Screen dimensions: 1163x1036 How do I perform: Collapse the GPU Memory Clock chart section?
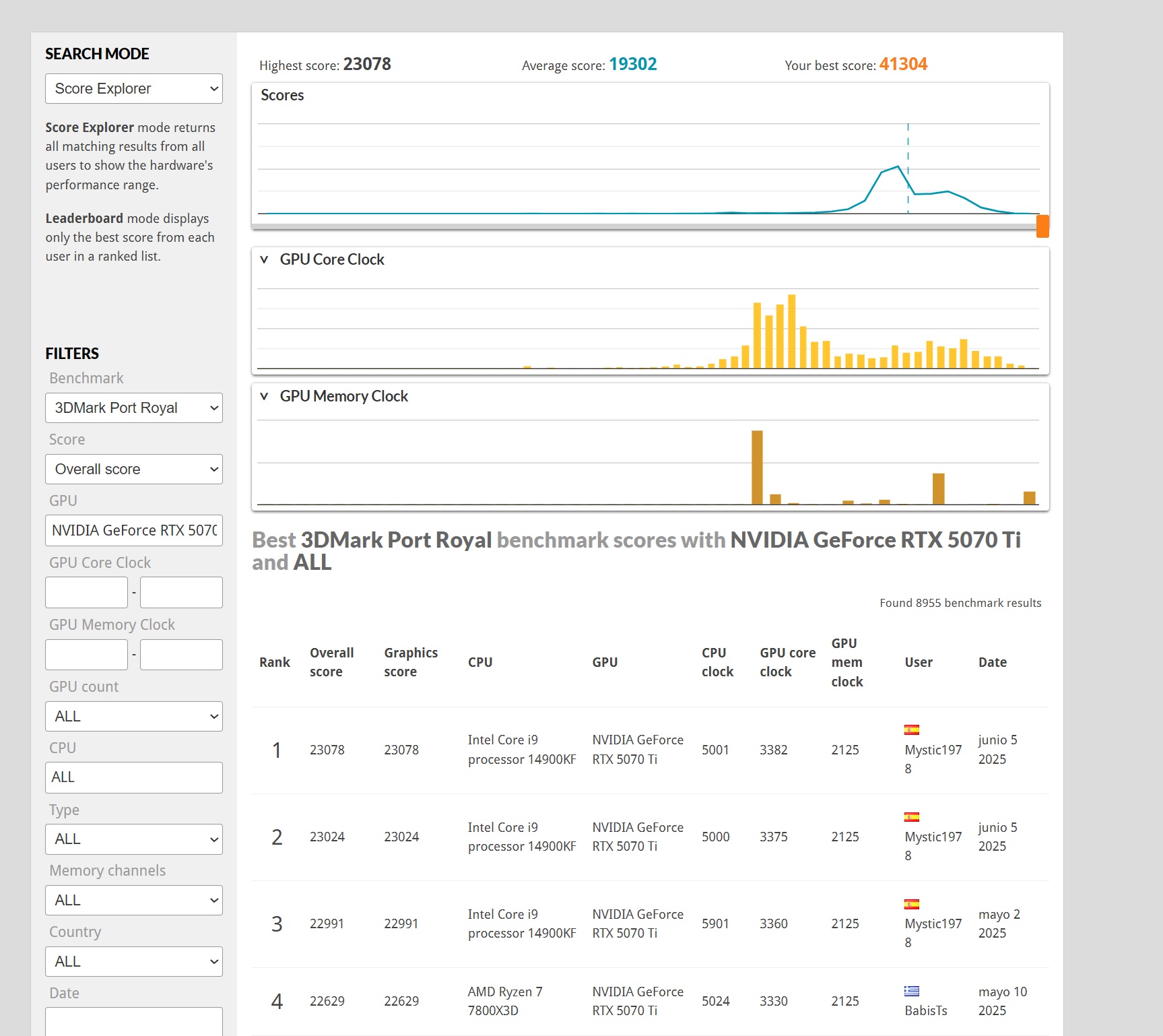click(264, 396)
